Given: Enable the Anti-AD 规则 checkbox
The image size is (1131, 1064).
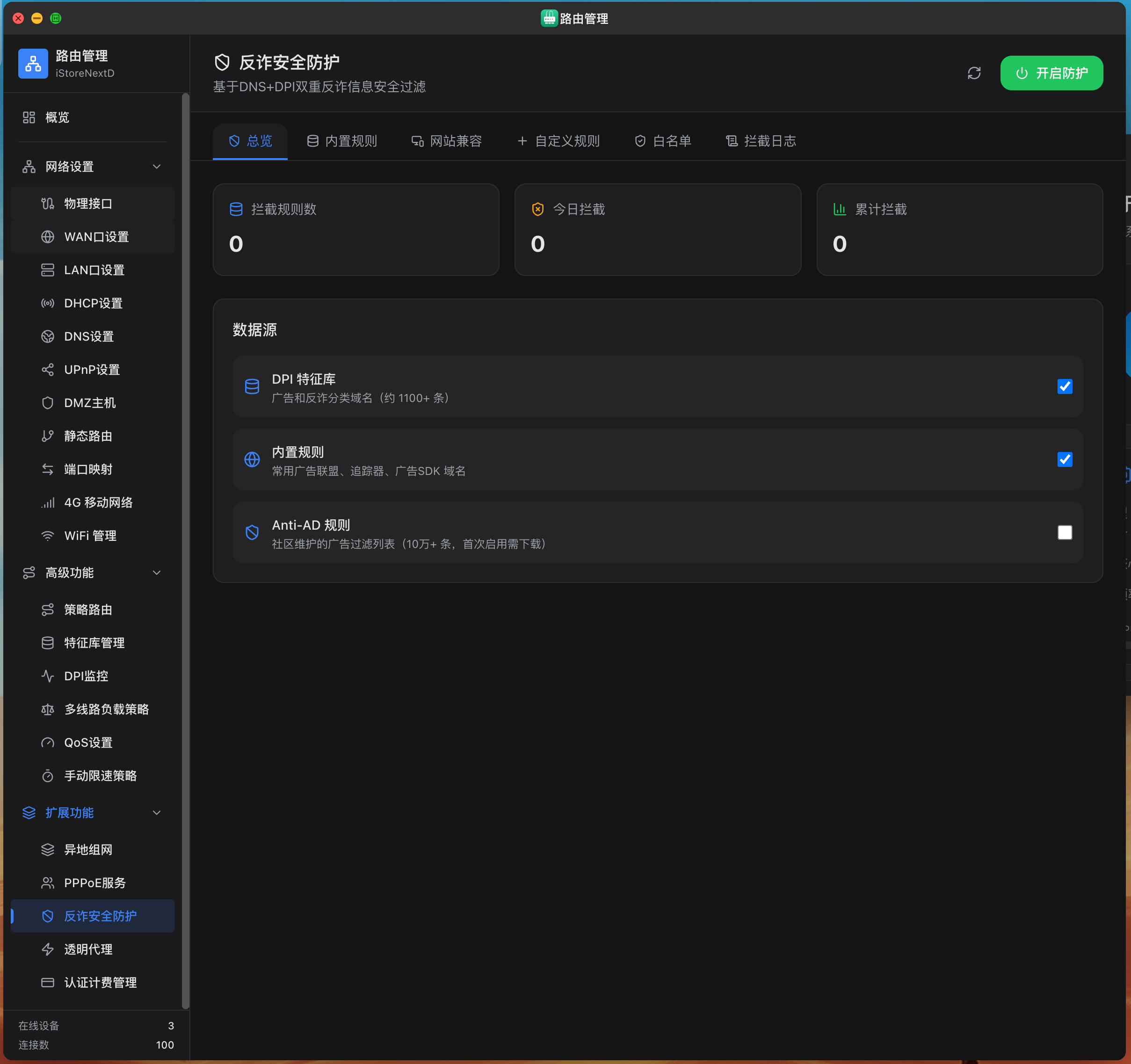Looking at the screenshot, I should 1065,532.
